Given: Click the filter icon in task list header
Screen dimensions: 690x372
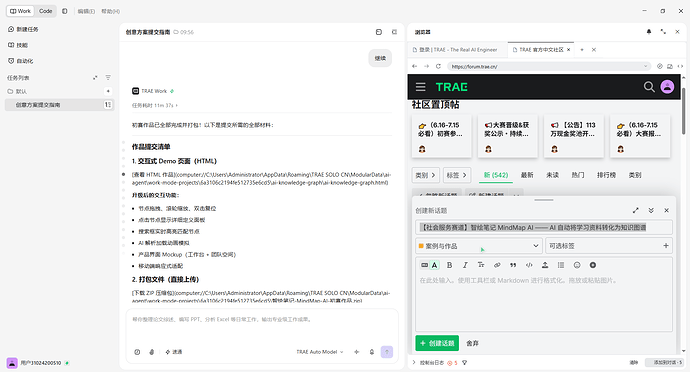Looking at the screenshot, I should tap(108, 77).
